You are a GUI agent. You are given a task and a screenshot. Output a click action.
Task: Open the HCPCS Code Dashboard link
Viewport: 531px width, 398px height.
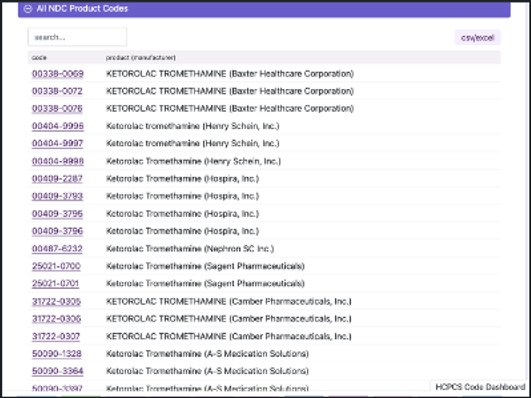(x=480, y=387)
